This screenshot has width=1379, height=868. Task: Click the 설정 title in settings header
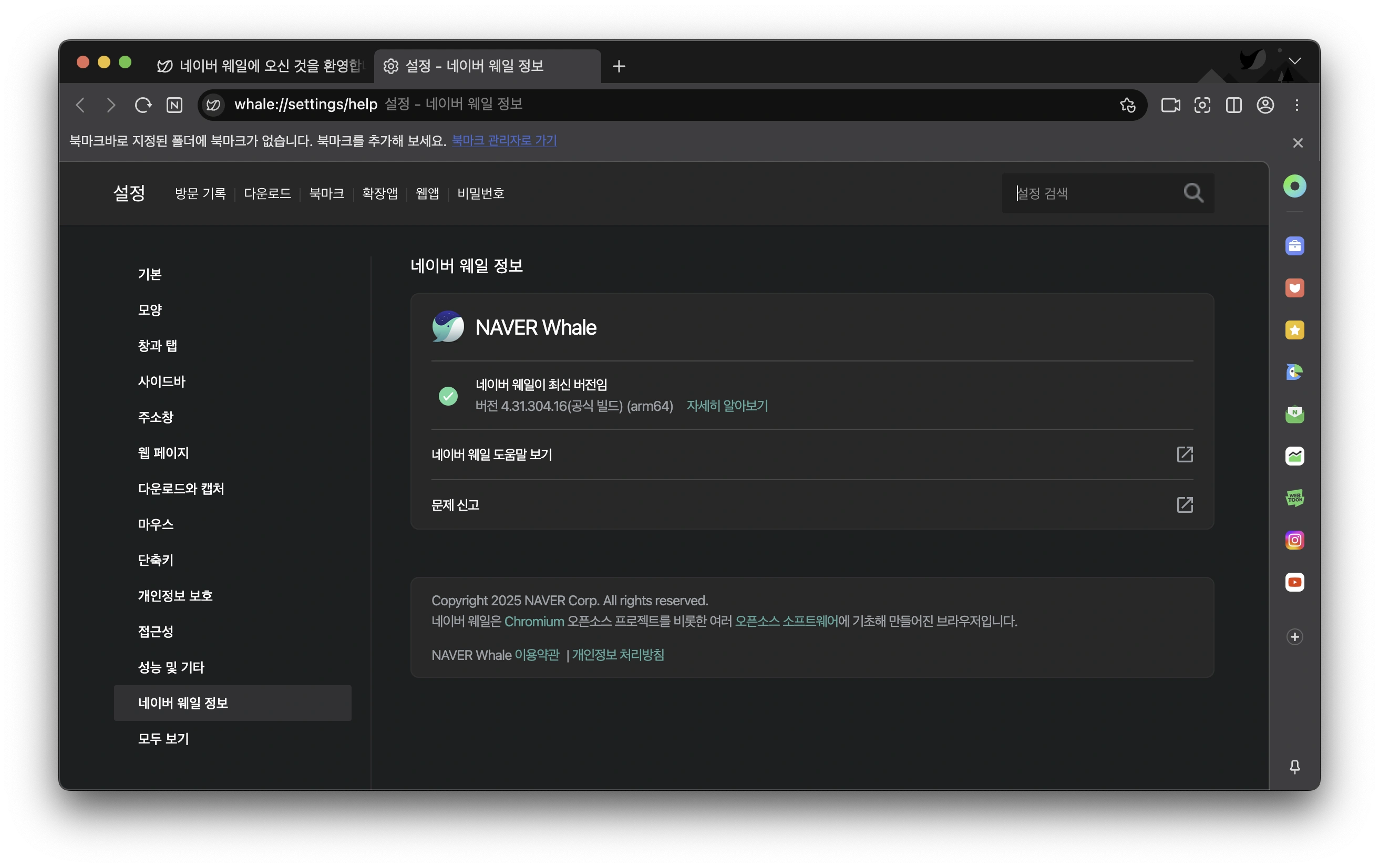[x=129, y=193]
